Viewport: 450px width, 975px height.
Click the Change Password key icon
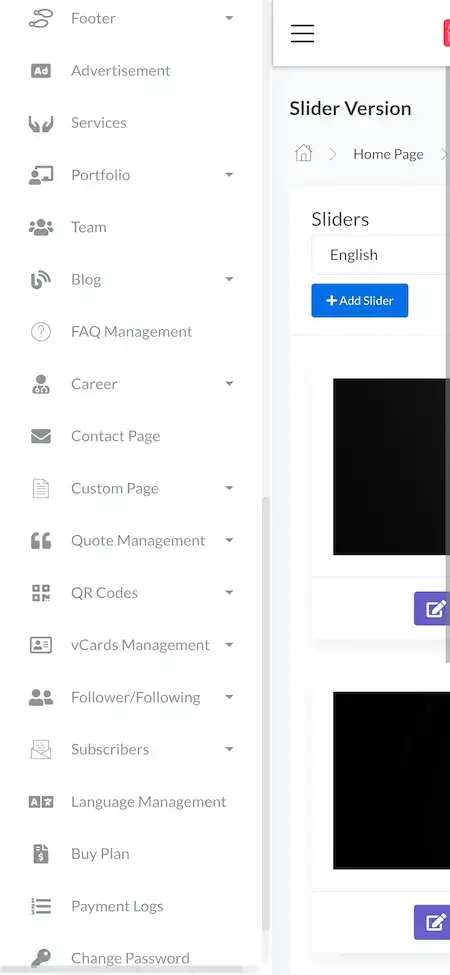(x=41, y=958)
